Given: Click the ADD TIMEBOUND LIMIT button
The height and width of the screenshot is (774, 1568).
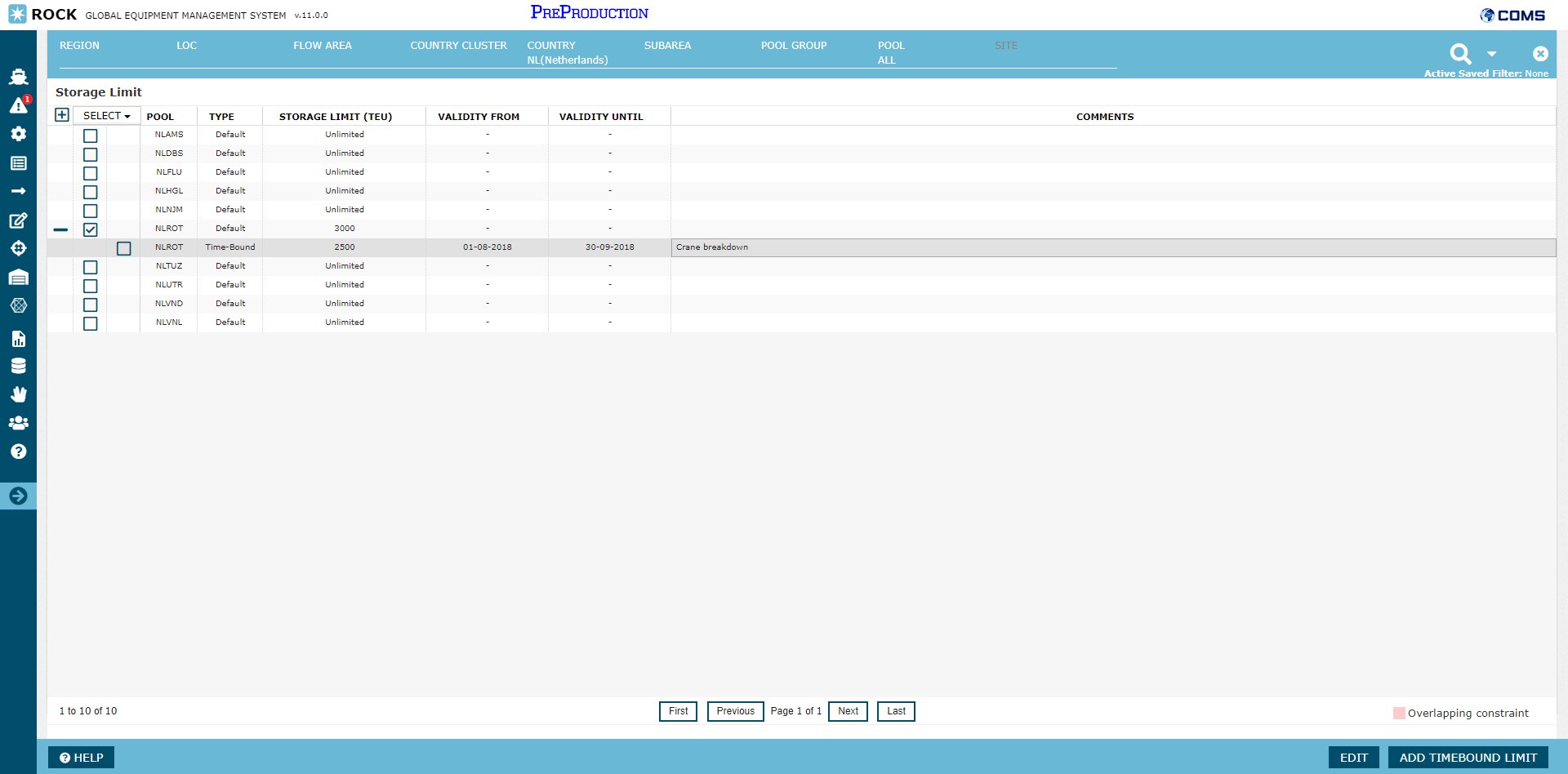Looking at the screenshot, I should [x=1468, y=758].
